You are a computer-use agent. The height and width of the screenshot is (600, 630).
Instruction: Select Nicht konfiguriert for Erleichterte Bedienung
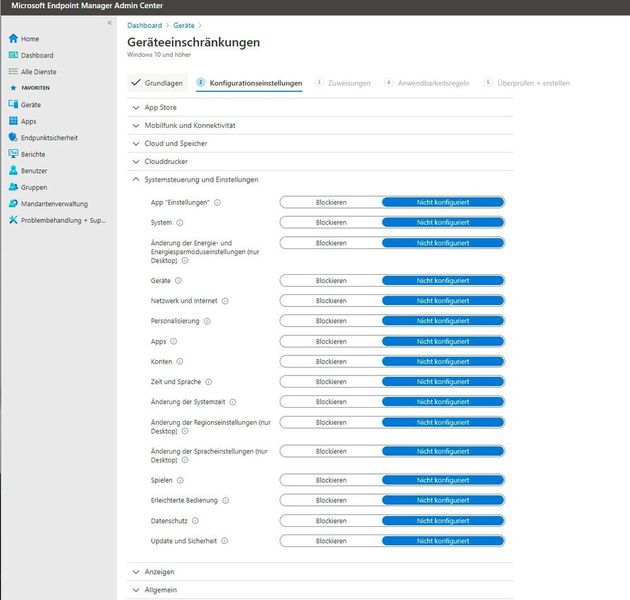pyautogui.click(x=443, y=500)
